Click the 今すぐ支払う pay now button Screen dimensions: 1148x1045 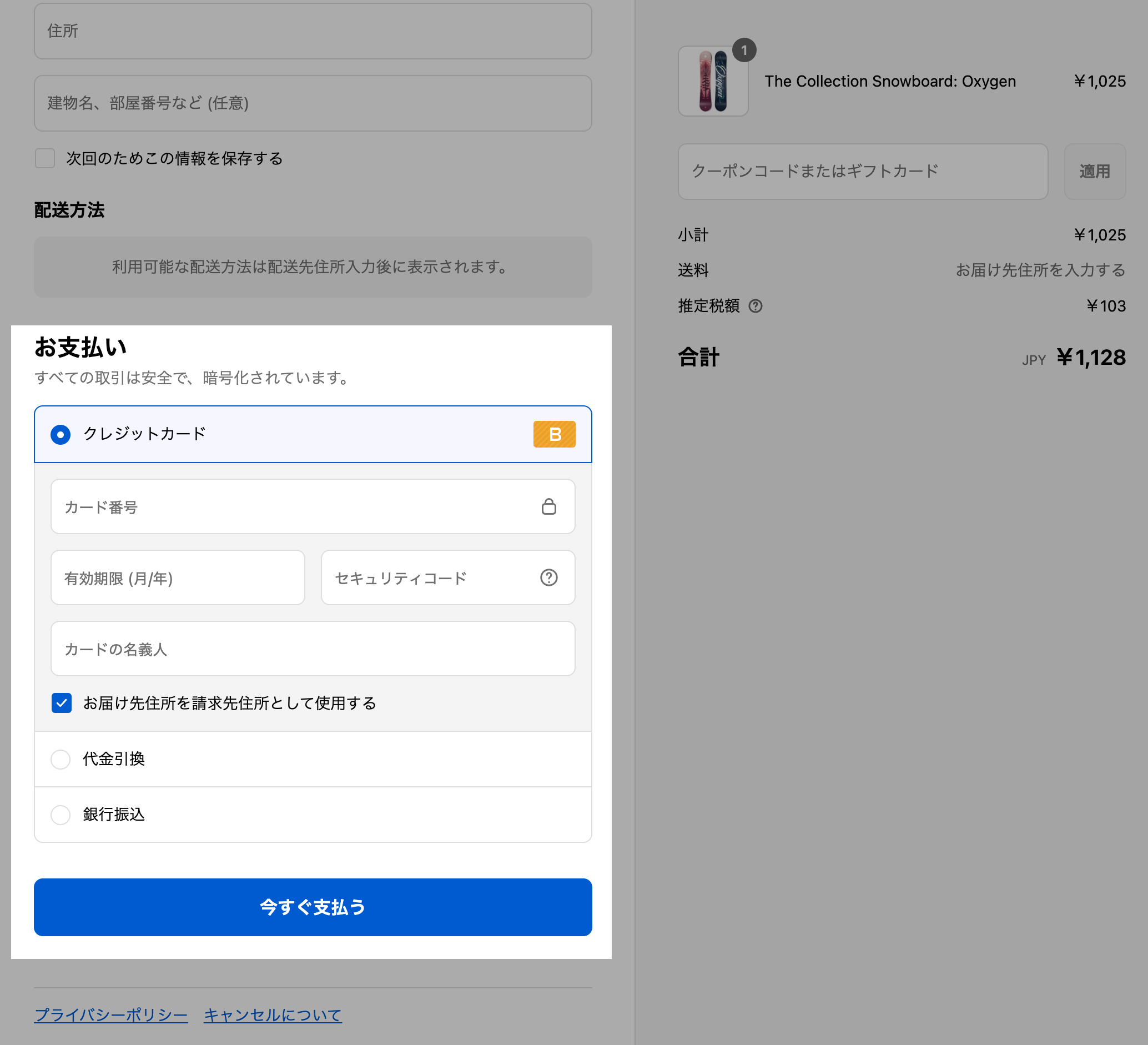pyautogui.click(x=313, y=907)
